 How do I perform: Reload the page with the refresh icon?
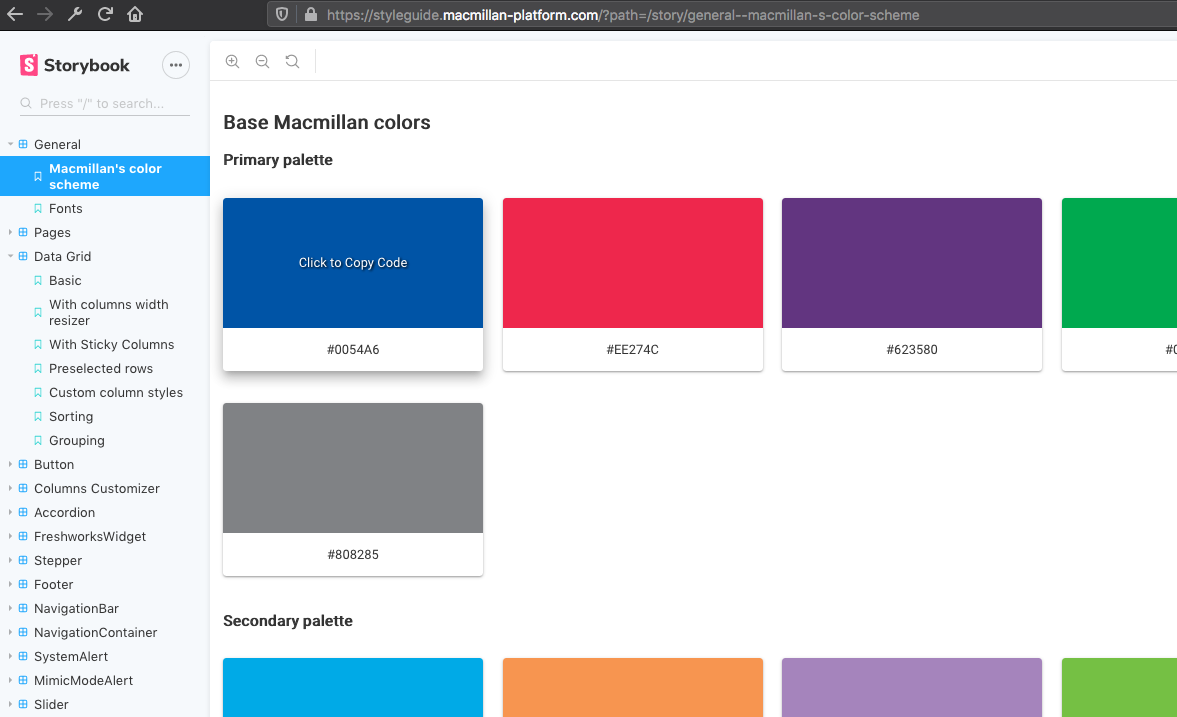click(x=105, y=14)
